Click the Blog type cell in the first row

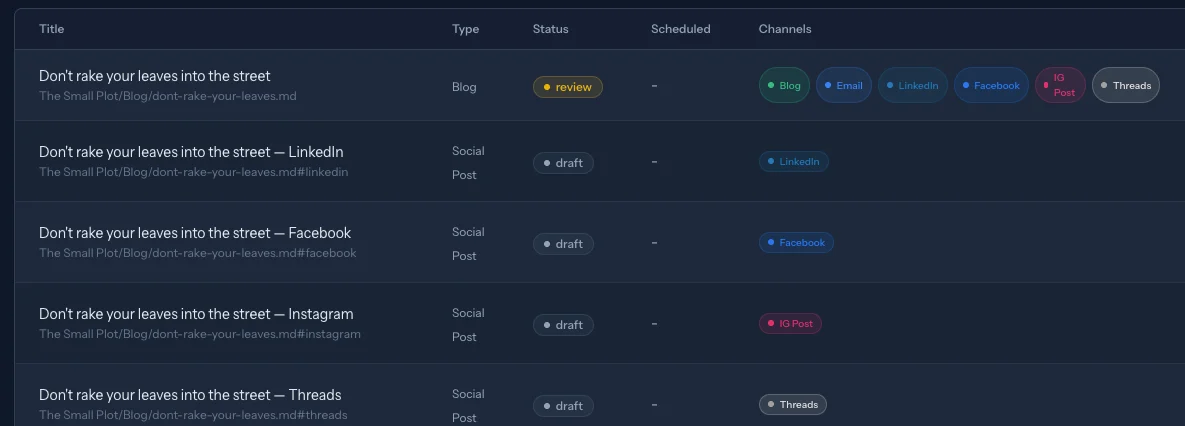(464, 87)
